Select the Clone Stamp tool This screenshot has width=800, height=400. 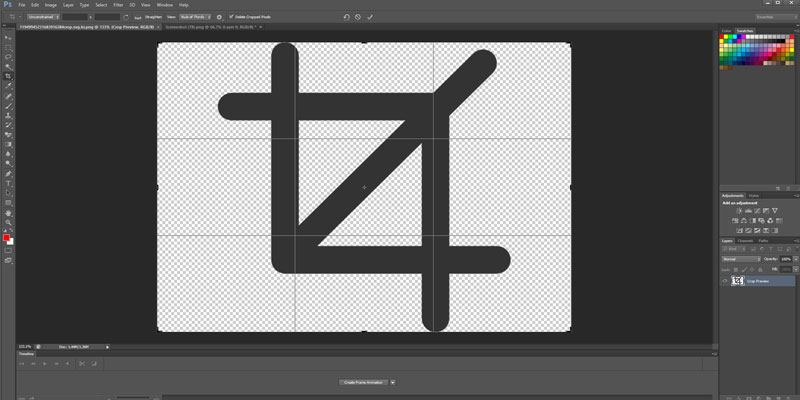[8, 116]
